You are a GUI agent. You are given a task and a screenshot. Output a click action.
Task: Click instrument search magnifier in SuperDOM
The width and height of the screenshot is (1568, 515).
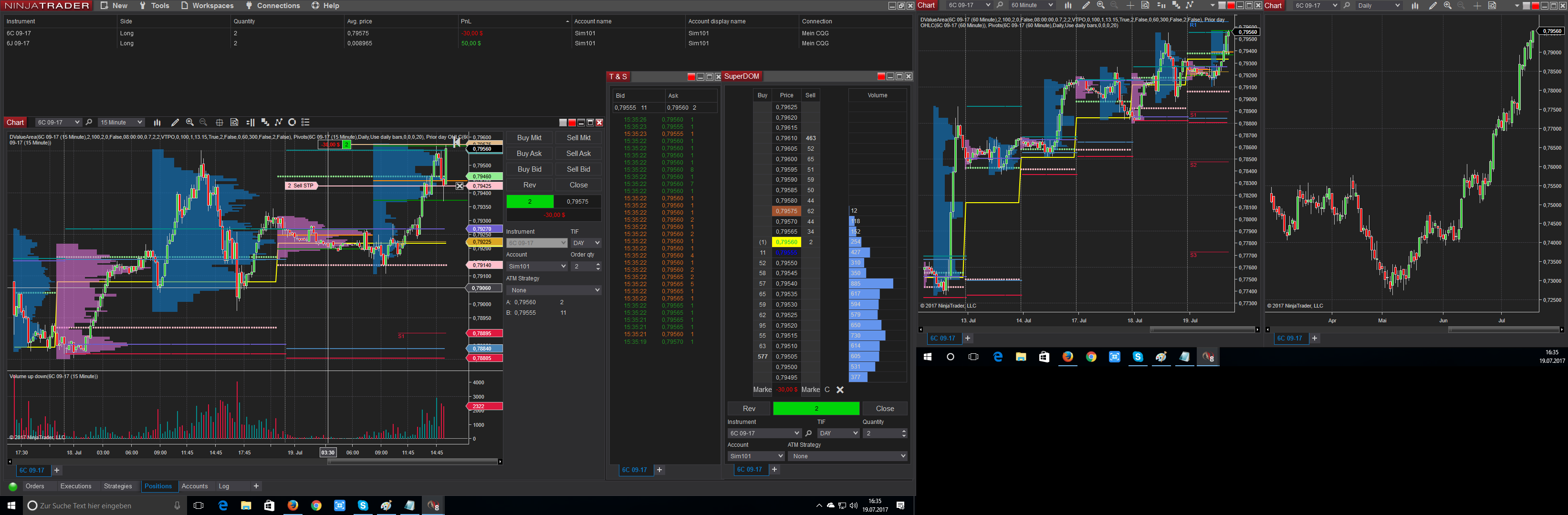pos(808,433)
